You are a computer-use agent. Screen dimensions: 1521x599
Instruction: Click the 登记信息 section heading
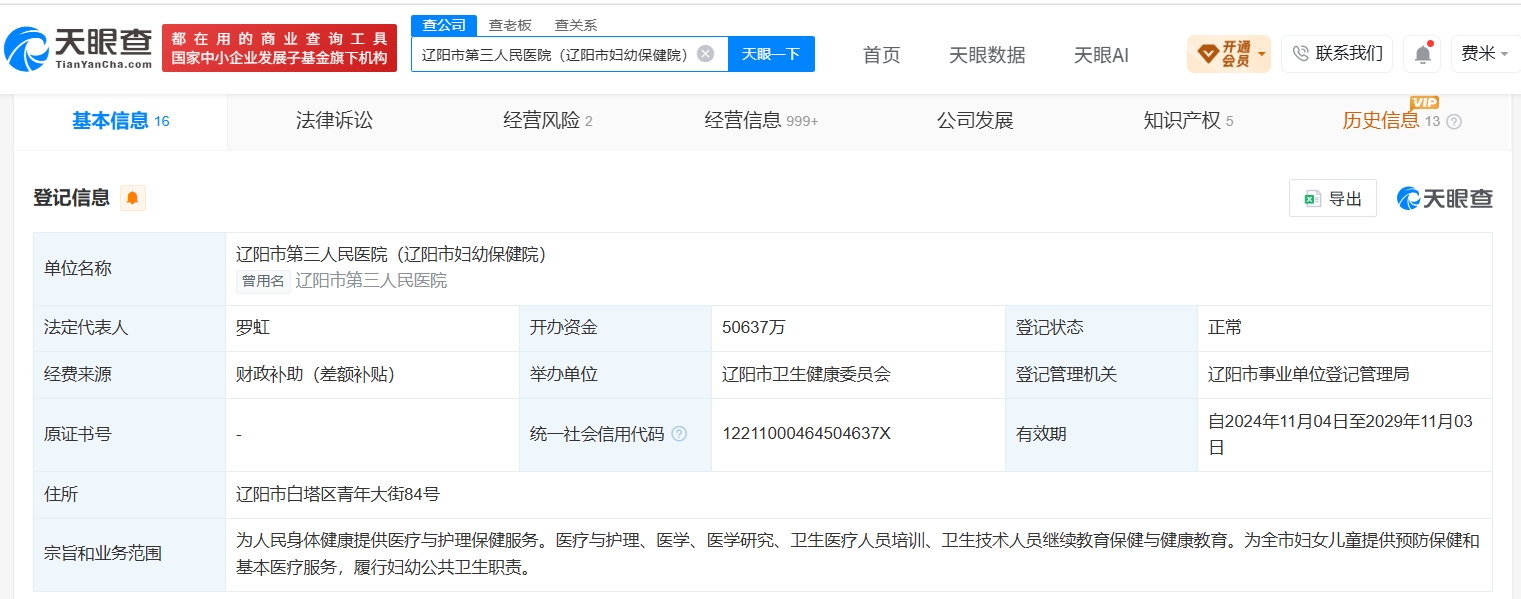[x=71, y=198]
